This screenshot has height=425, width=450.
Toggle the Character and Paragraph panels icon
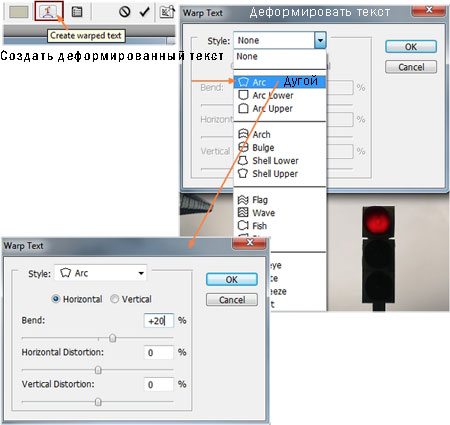tap(77, 12)
